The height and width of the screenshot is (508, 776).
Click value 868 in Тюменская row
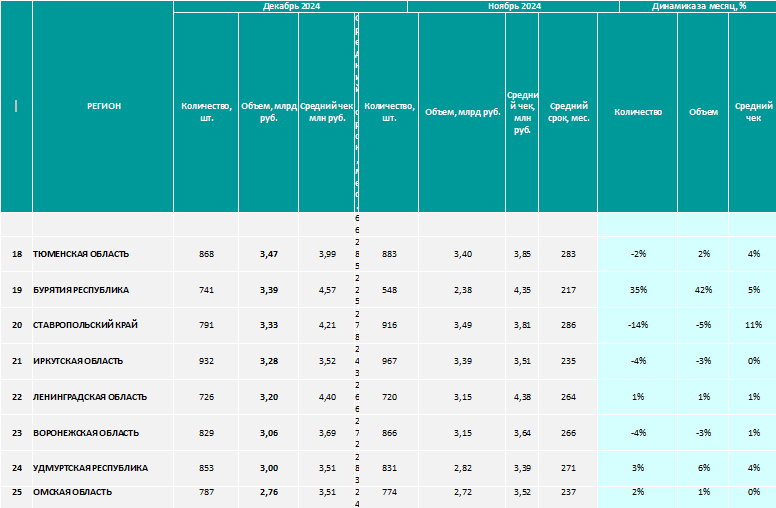[206, 254]
